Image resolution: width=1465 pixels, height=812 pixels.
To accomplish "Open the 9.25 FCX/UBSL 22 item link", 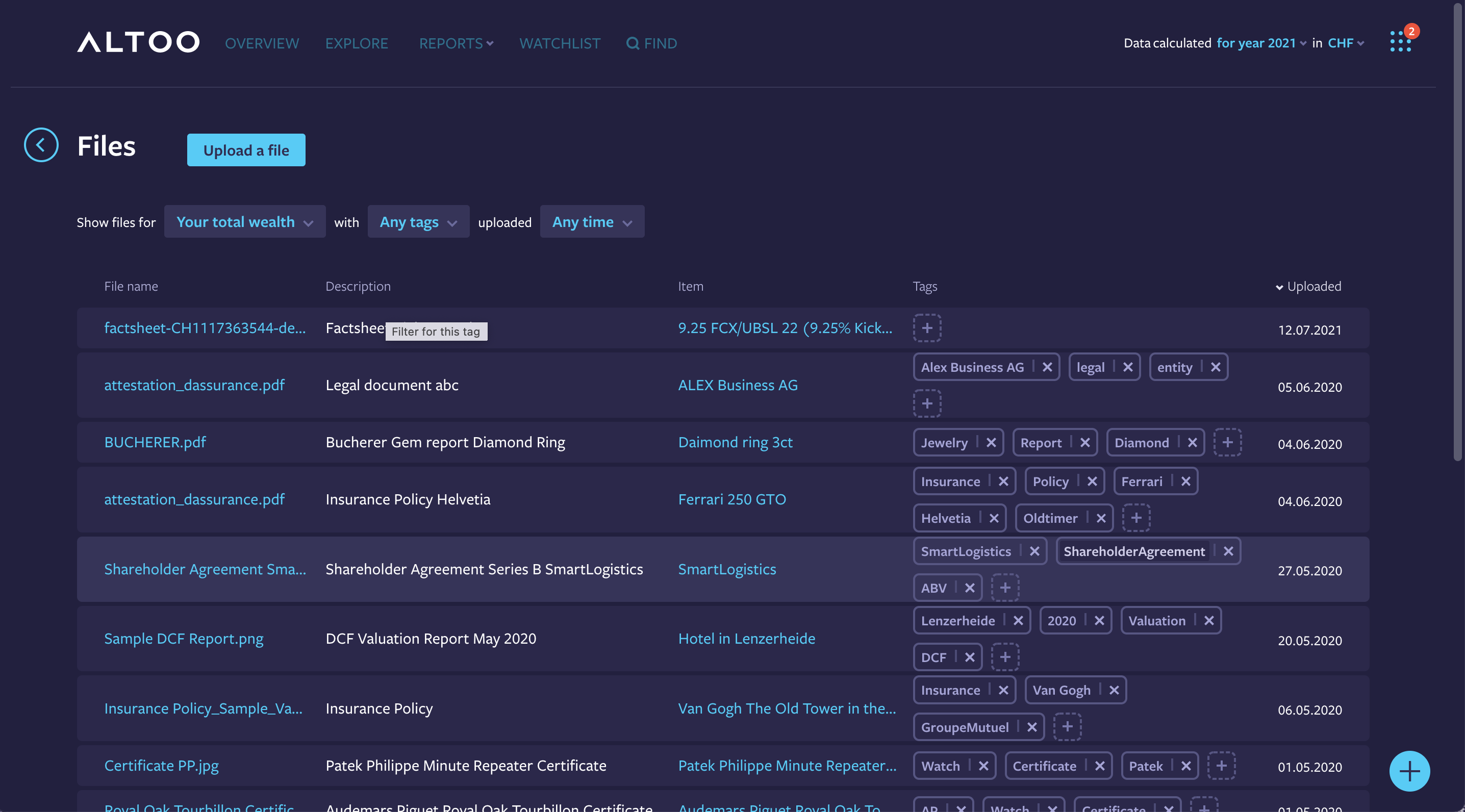I will pos(785,327).
